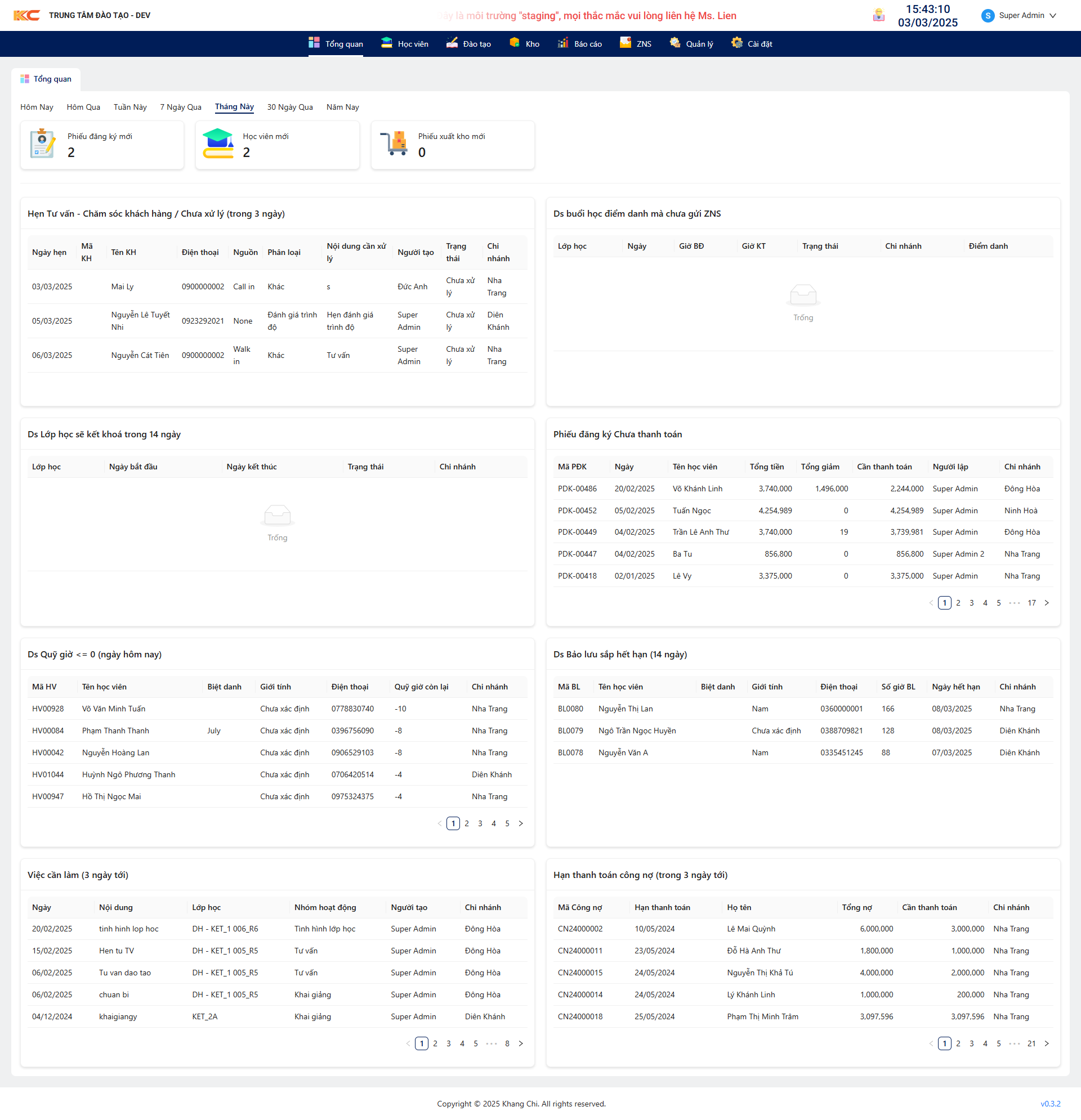Image resolution: width=1081 pixels, height=1120 pixels.
Task: Select the Hôm Qua time filter
Action: (x=83, y=107)
